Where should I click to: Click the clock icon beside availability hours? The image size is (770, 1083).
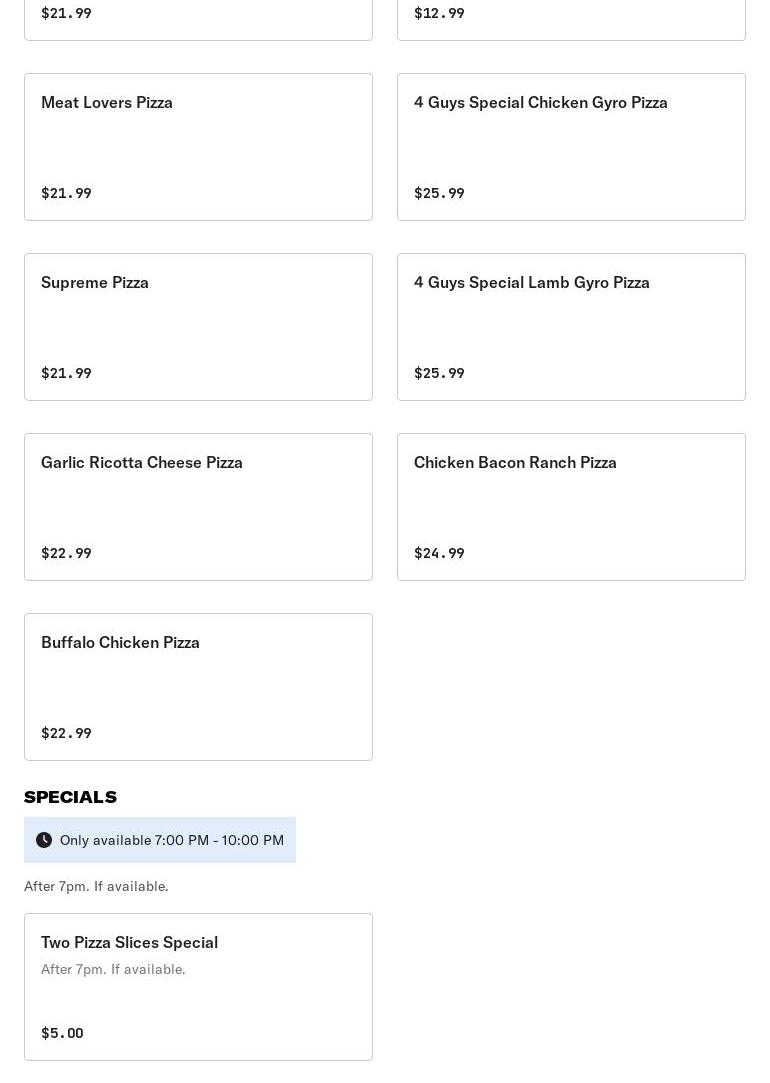tap(44, 840)
